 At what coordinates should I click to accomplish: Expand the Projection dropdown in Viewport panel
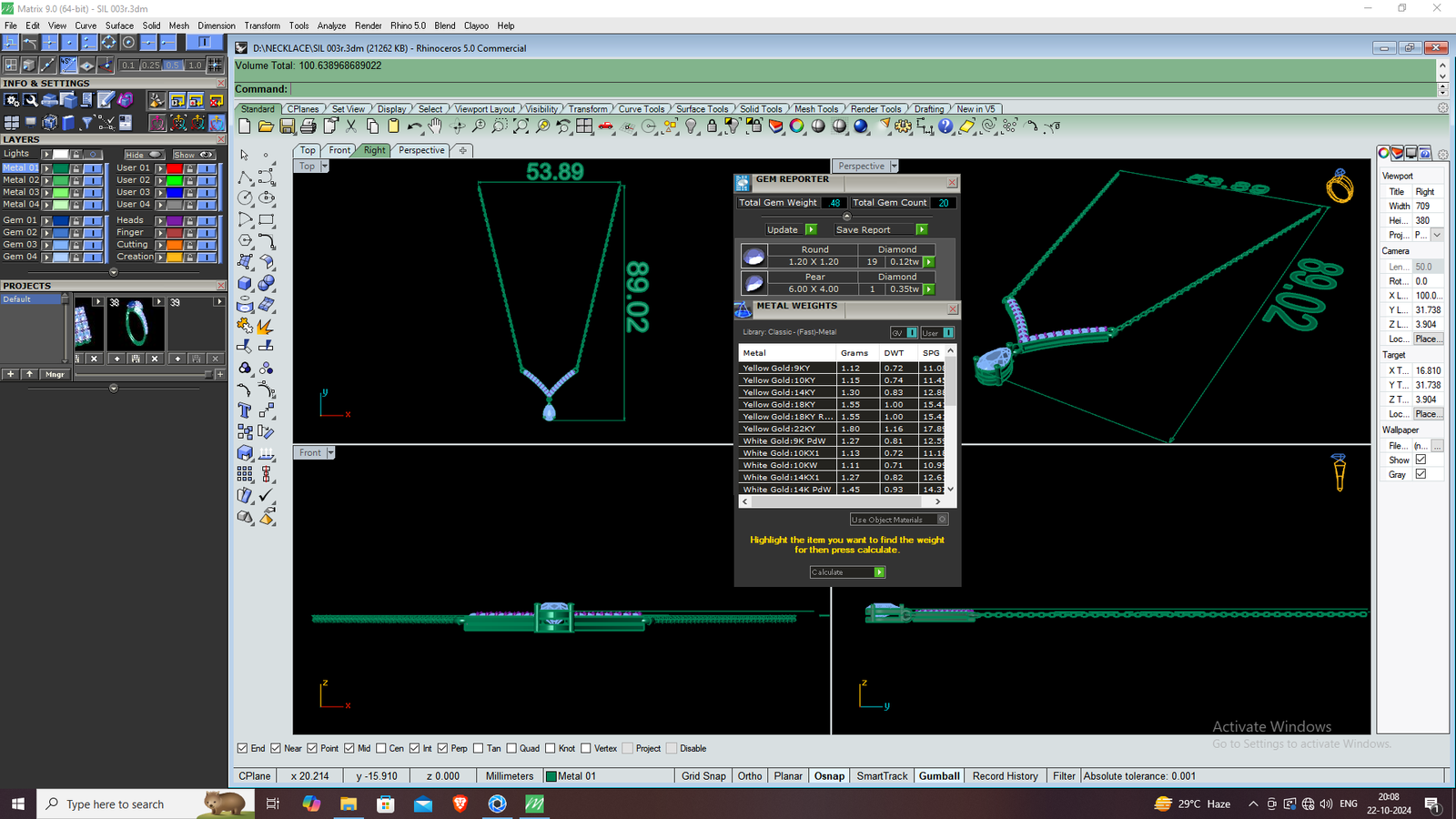[1437, 235]
